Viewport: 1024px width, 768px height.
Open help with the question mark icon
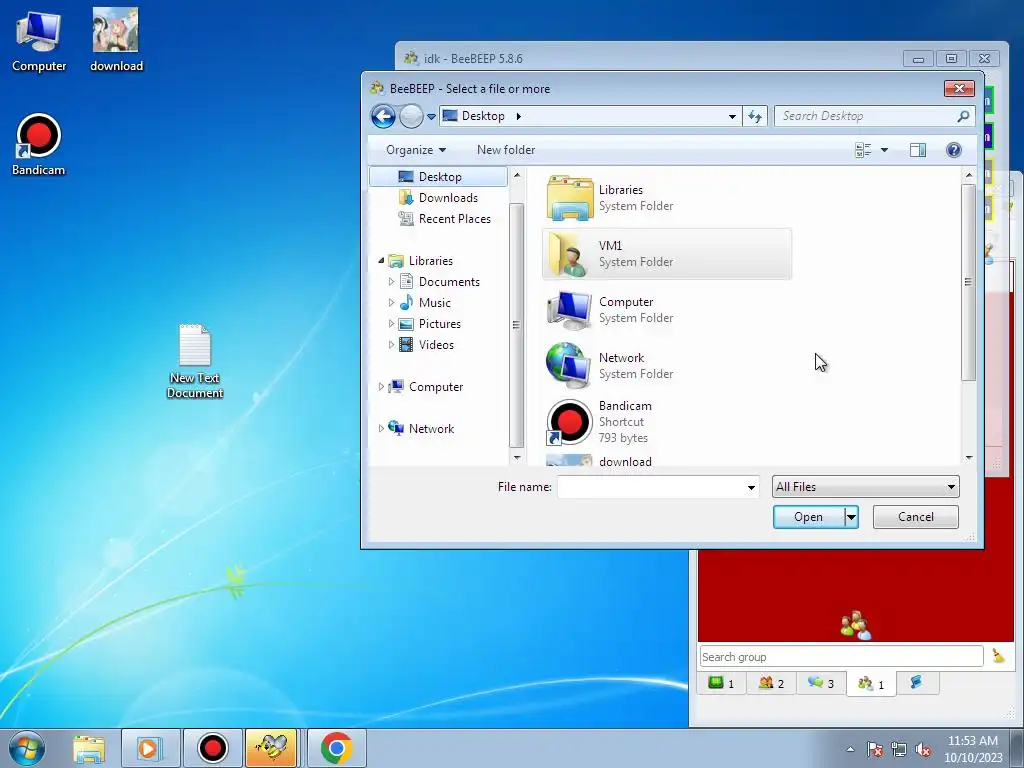[953, 150]
